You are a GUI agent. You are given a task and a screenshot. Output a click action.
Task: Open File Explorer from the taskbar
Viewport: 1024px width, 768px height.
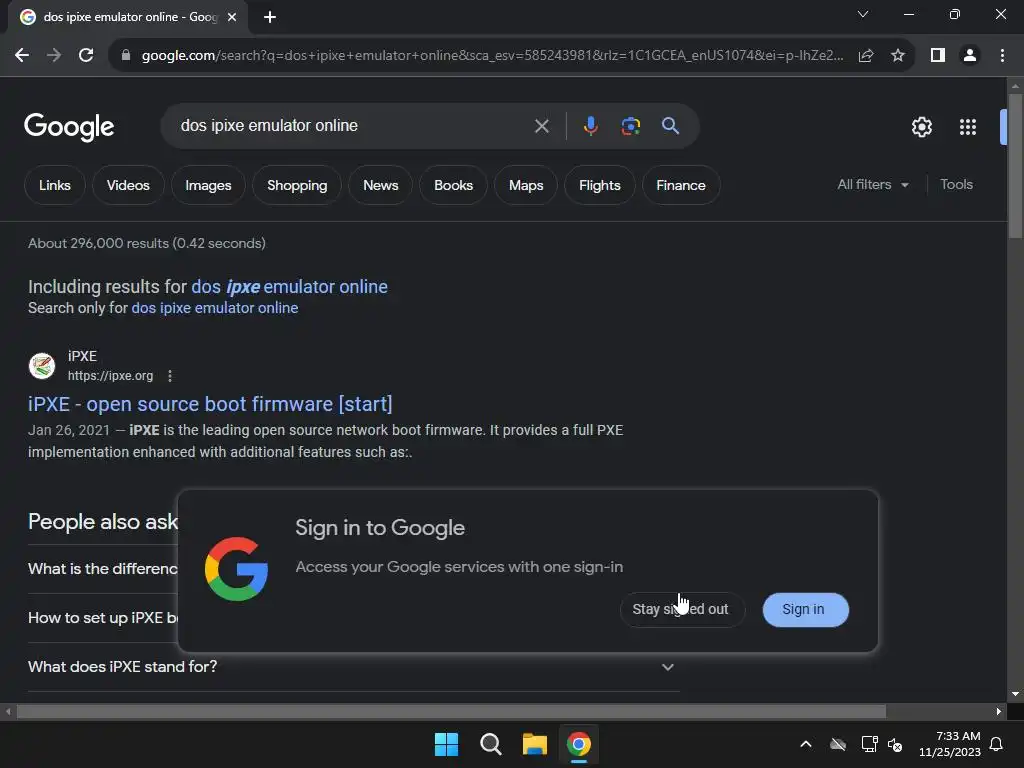point(534,744)
